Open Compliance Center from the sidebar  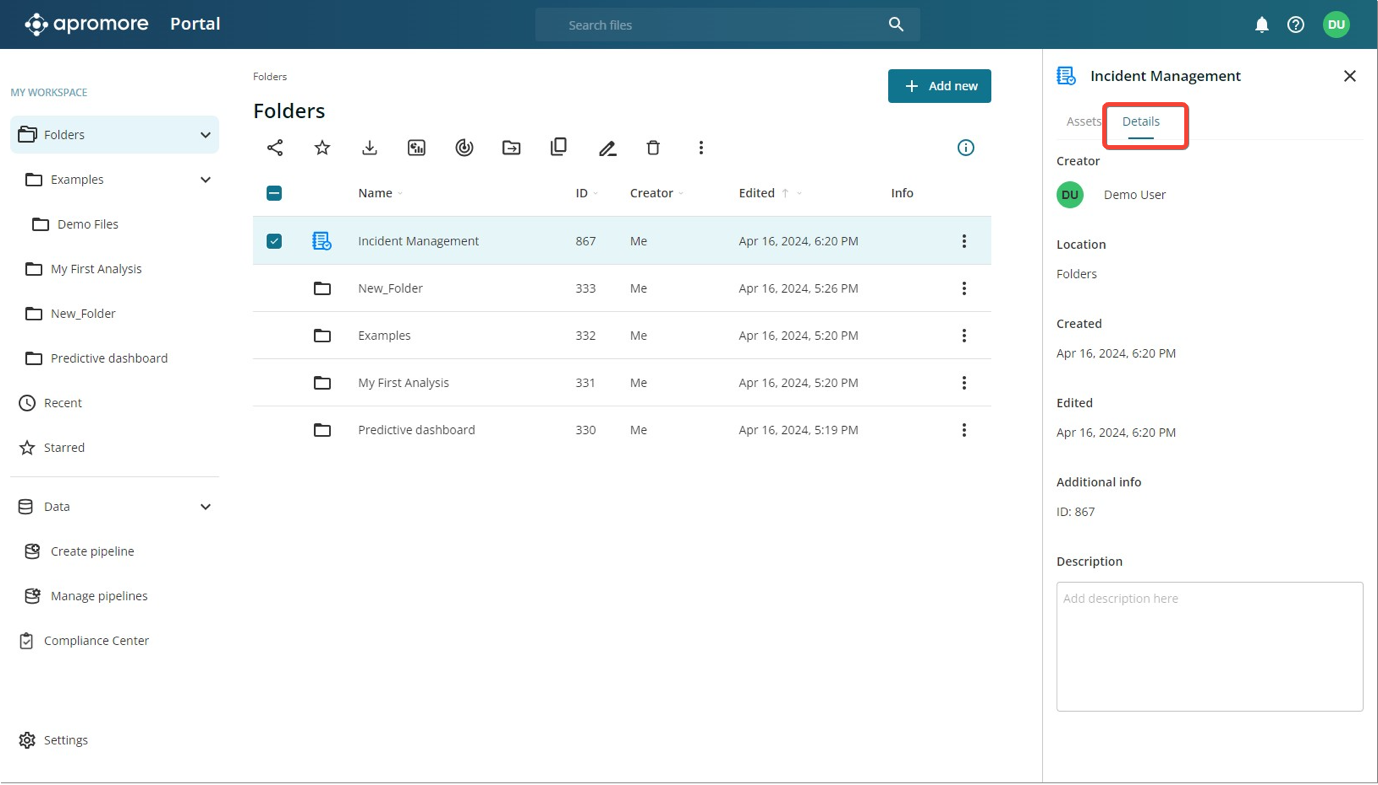(96, 640)
